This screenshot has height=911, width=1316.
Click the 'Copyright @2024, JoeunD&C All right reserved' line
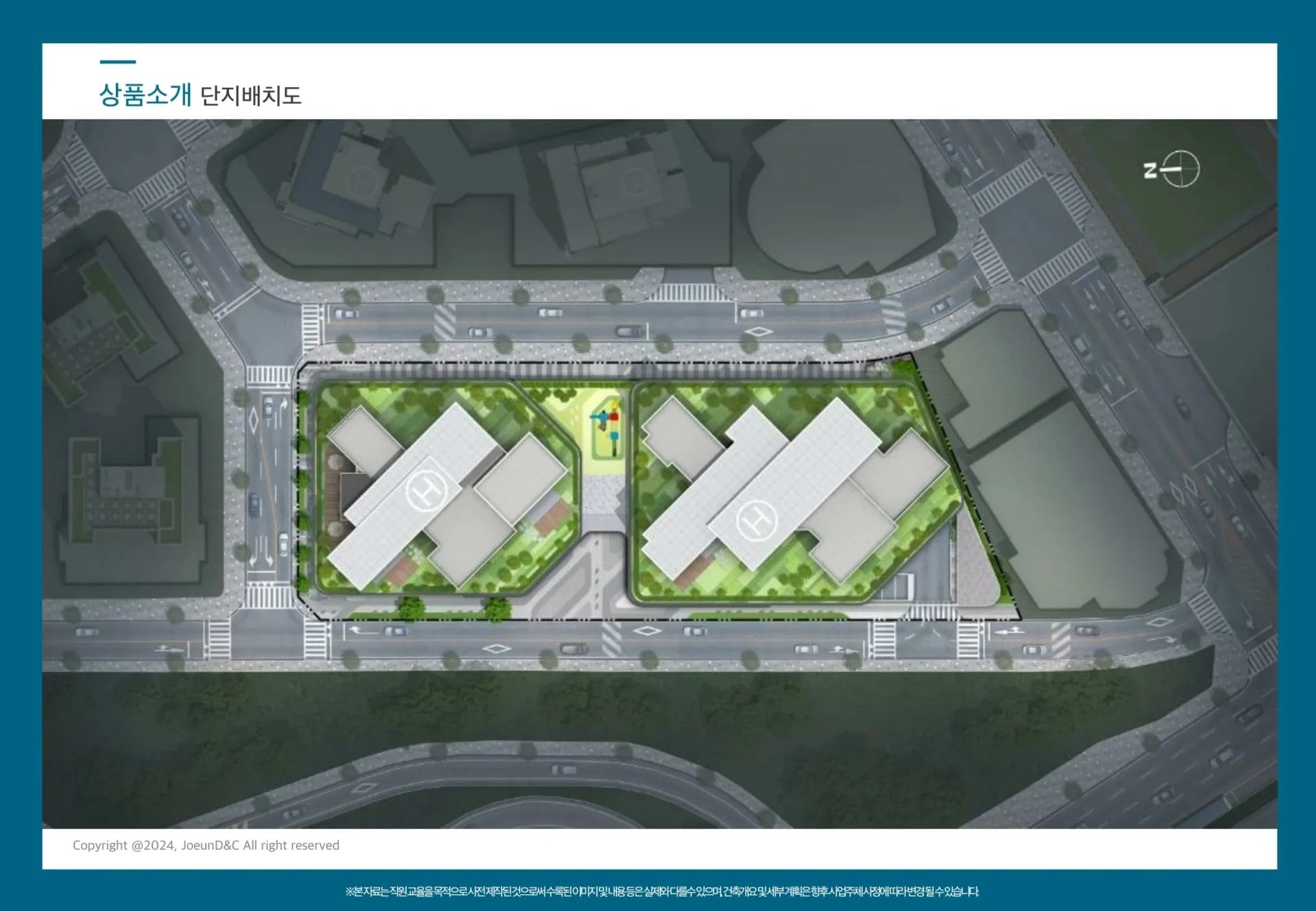(x=206, y=845)
